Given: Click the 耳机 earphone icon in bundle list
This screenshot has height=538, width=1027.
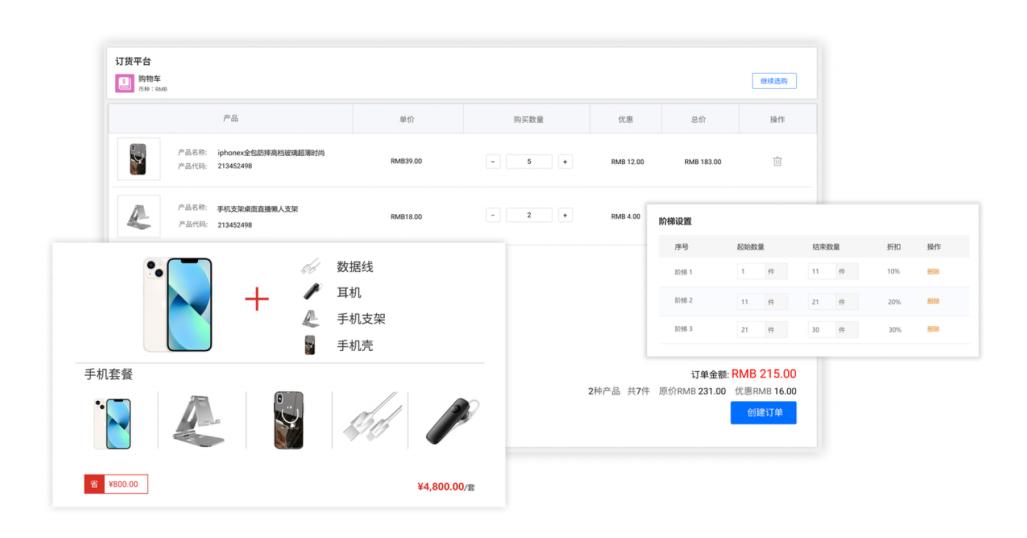Looking at the screenshot, I should coord(312,292).
